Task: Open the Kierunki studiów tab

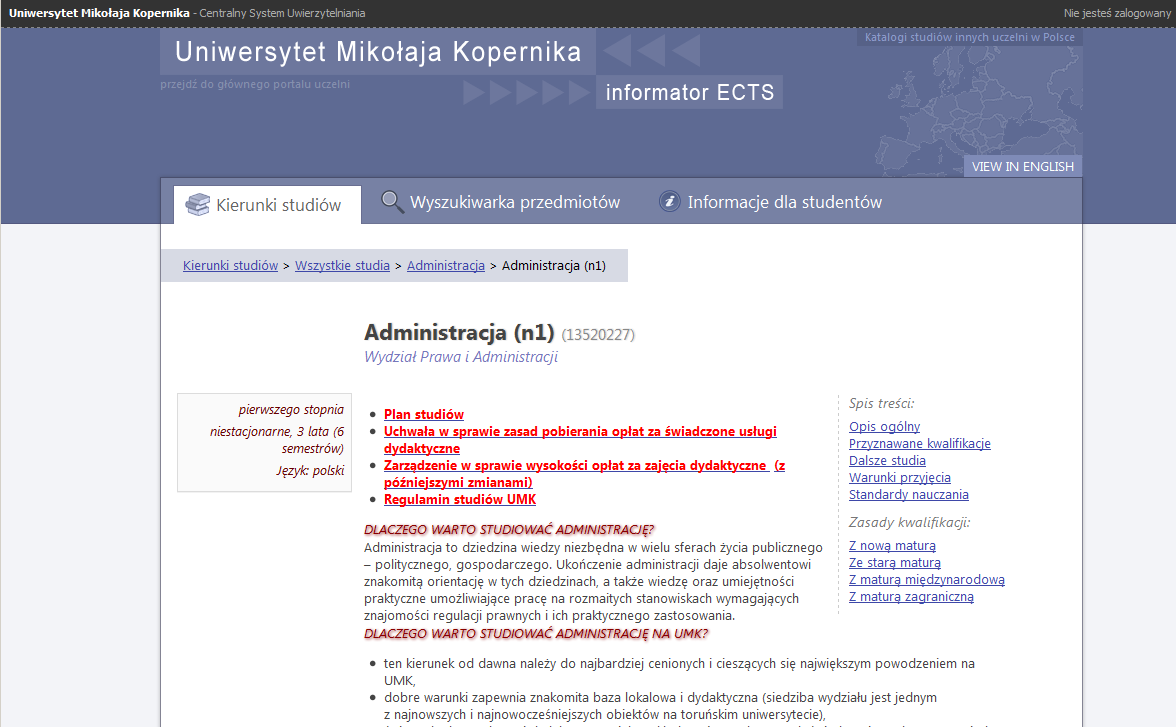Action: [x=267, y=205]
